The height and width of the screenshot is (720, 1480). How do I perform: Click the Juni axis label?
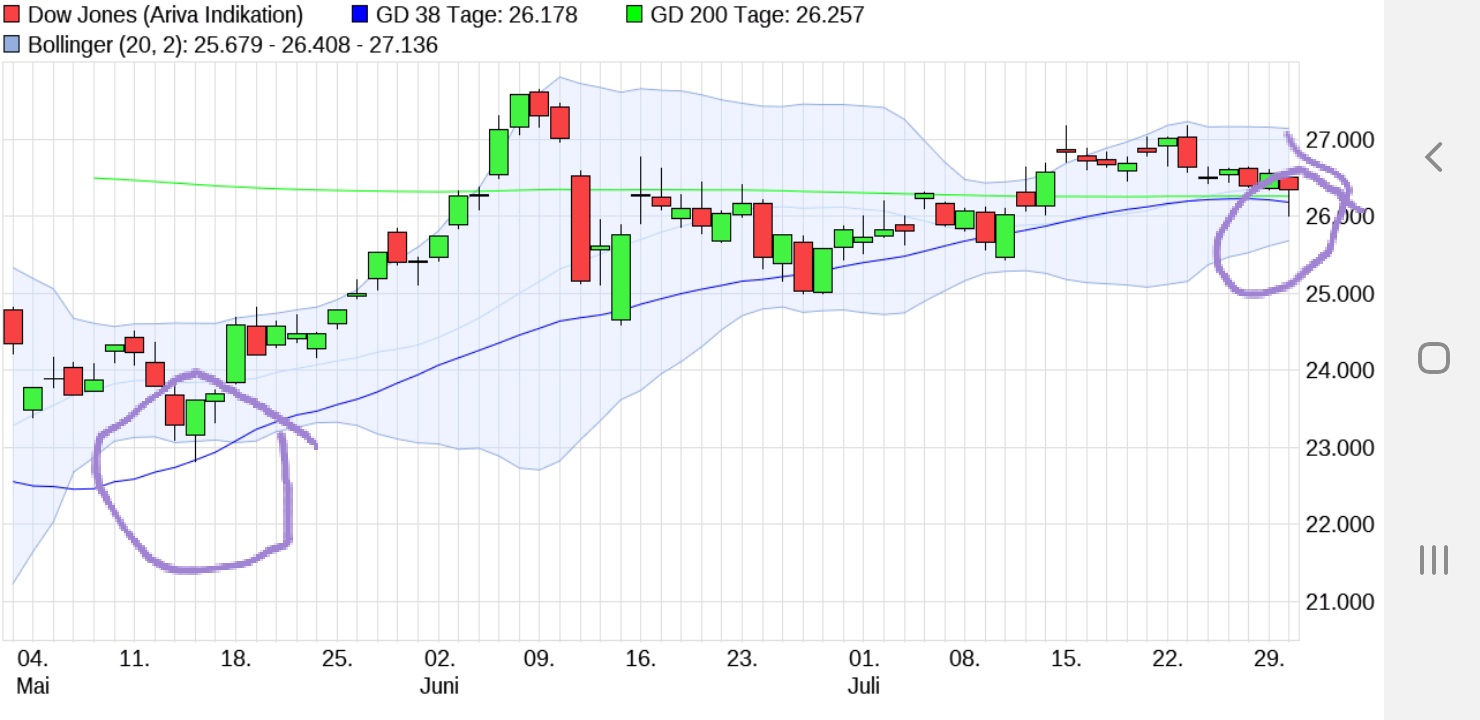tap(441, 686)
